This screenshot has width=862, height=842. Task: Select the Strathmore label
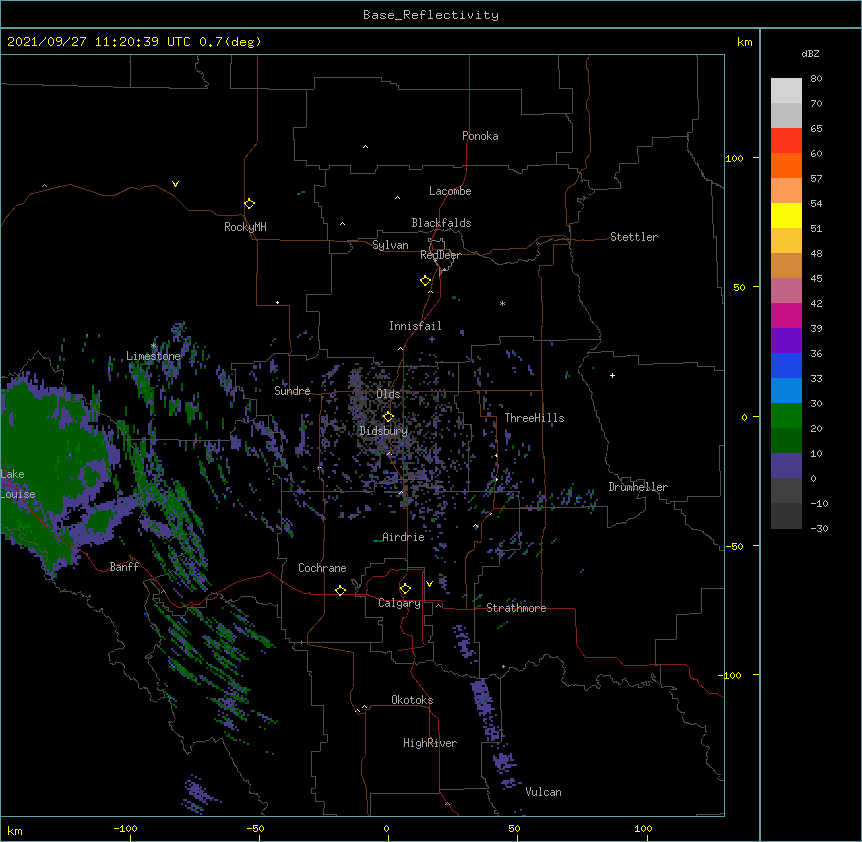tap(516, 608)
